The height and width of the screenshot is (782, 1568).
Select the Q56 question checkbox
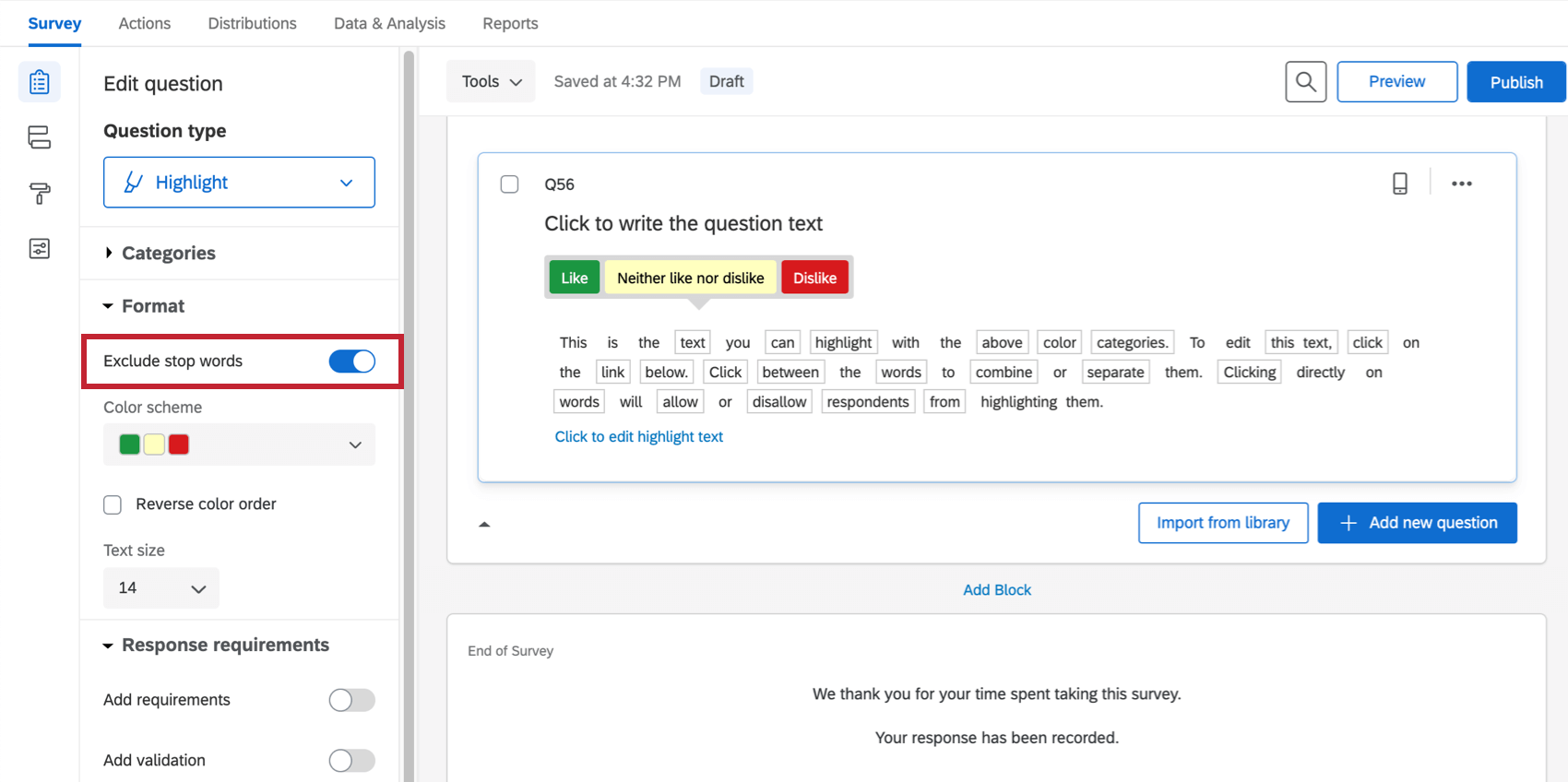tap(509, 184)
